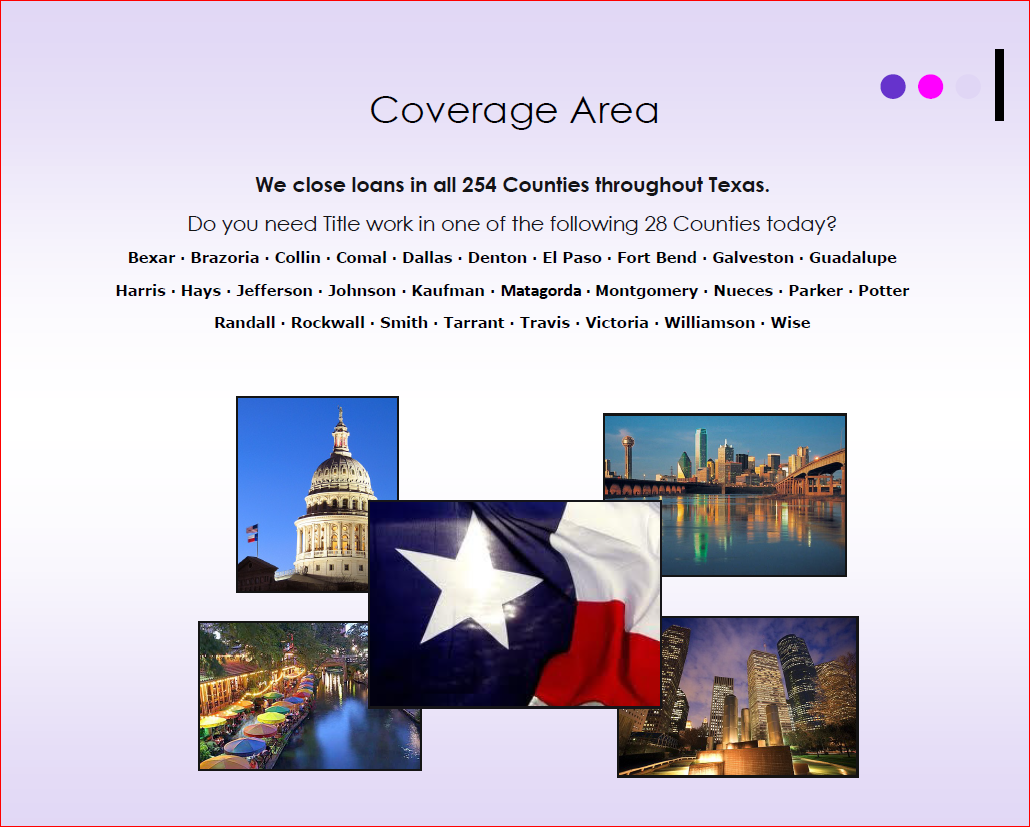Click the Bexar county name
The width and height of the screenshot is (1030, 827).
(x=151, y=258)
